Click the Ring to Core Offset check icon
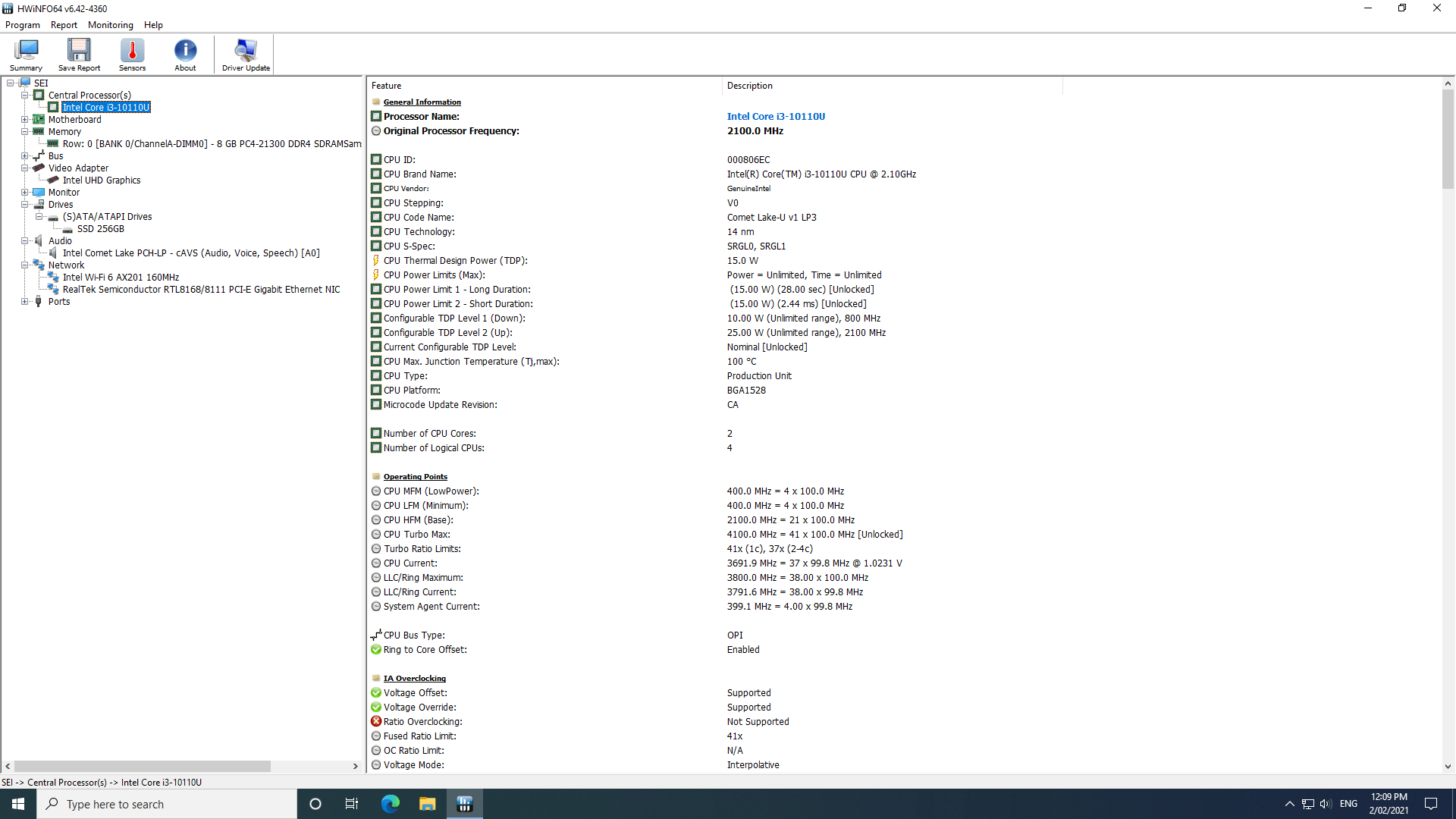This screenshot has height=819, width=1456. tap(375, 650)
